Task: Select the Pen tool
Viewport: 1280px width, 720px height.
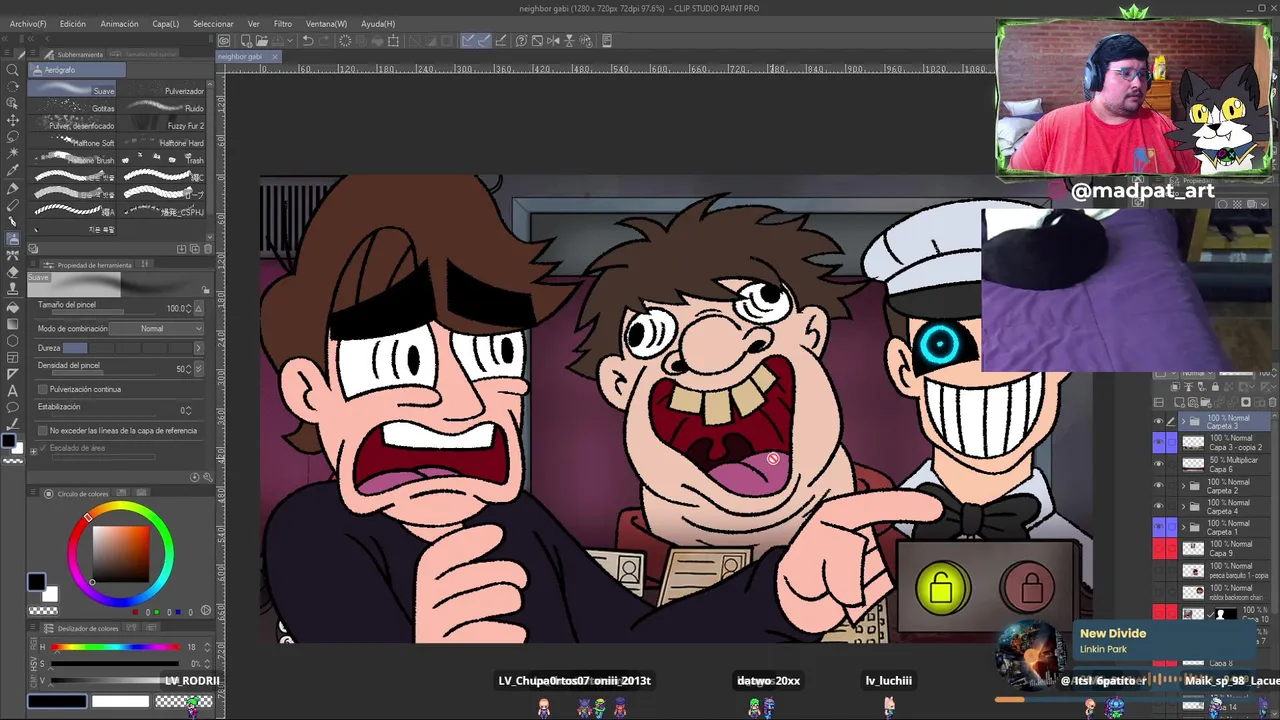Action: [13, 188]
